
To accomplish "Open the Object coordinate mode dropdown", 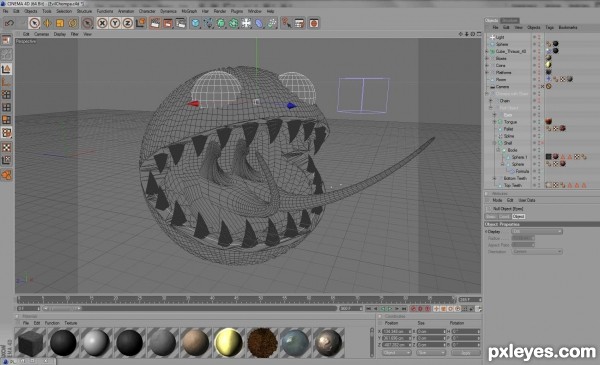I will (x=396, y=352).
